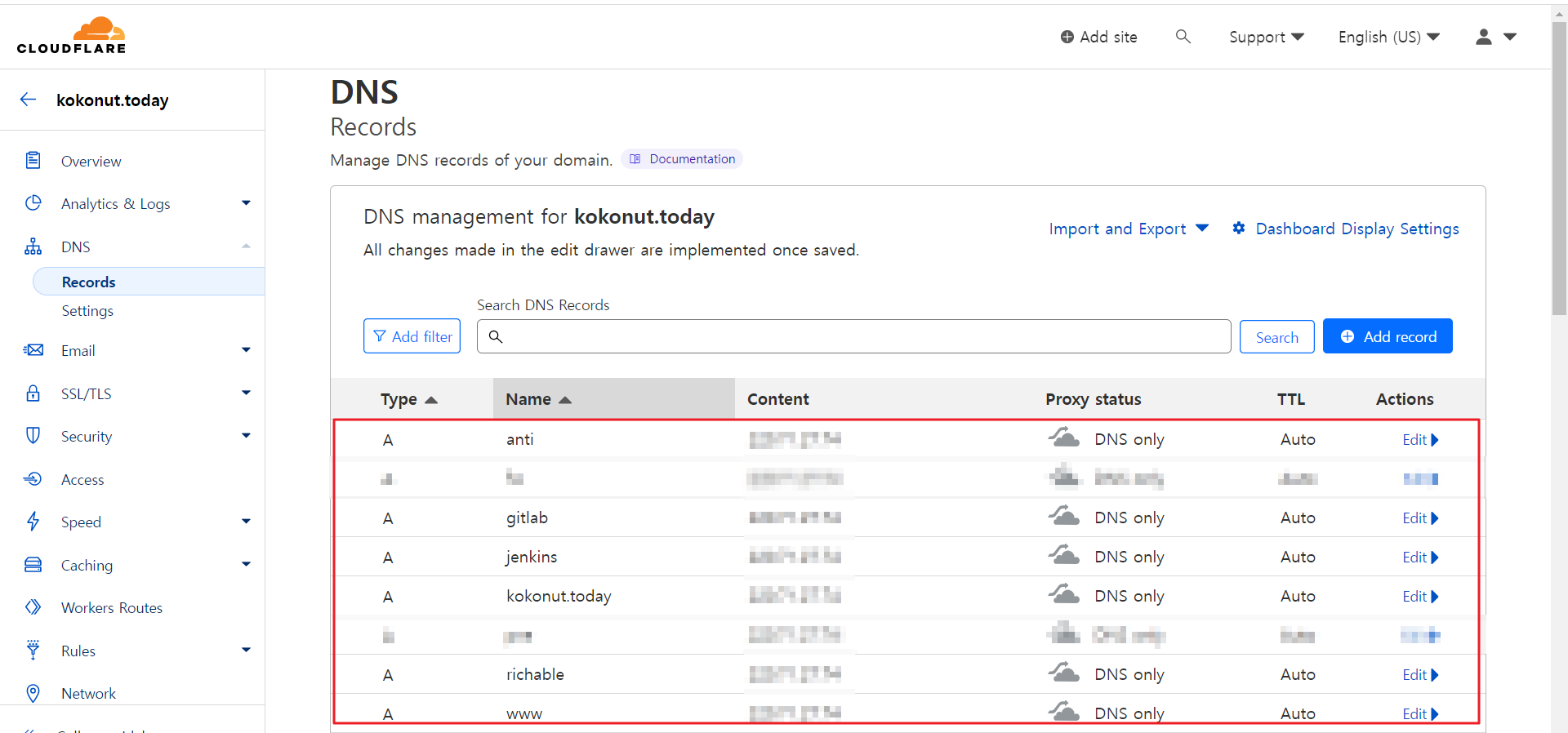Expand the SSL/TLS section arrow
This screenshot has height=733, width=1568.
click(246, 393)
